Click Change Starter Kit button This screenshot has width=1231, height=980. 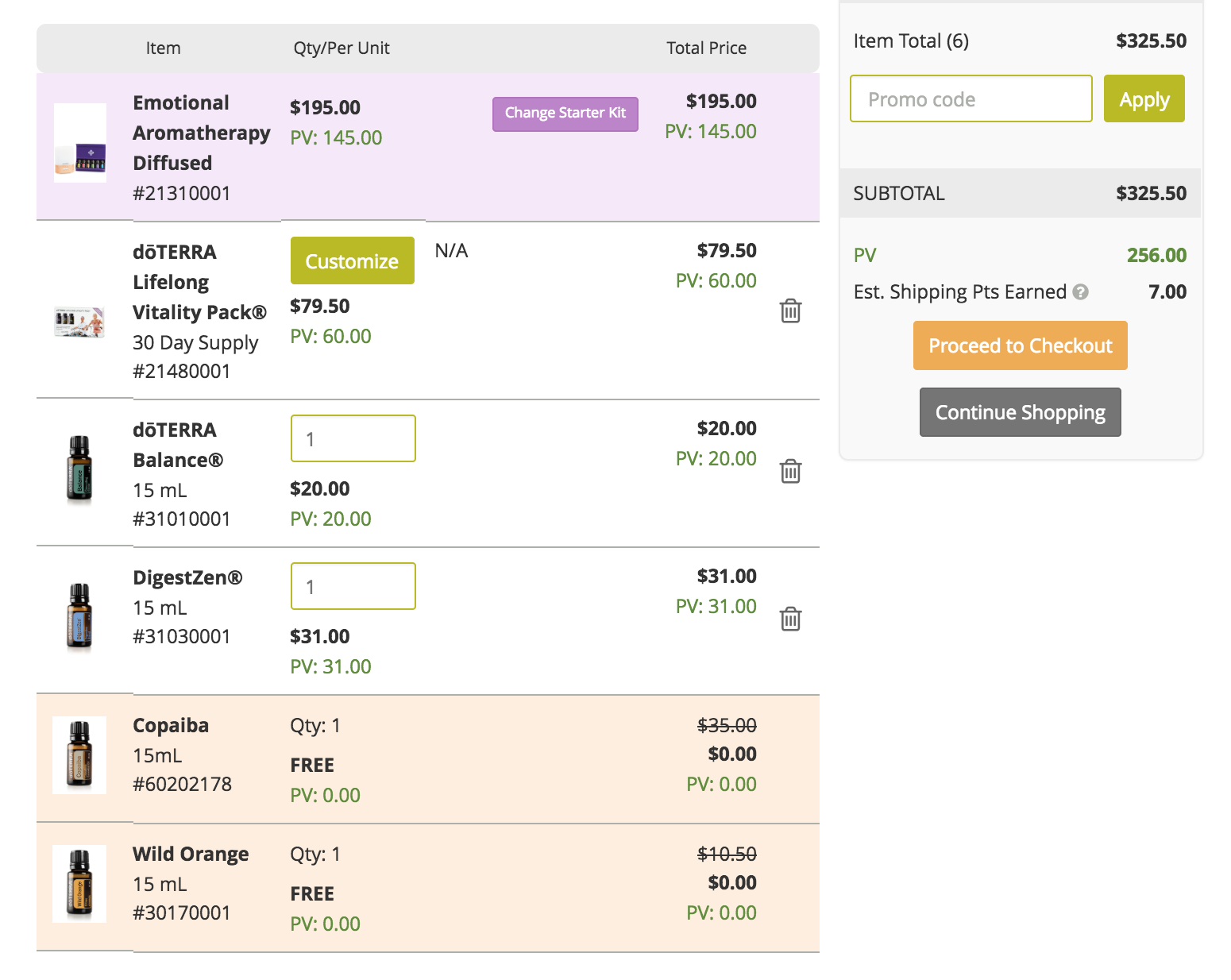tap(565, 114)
